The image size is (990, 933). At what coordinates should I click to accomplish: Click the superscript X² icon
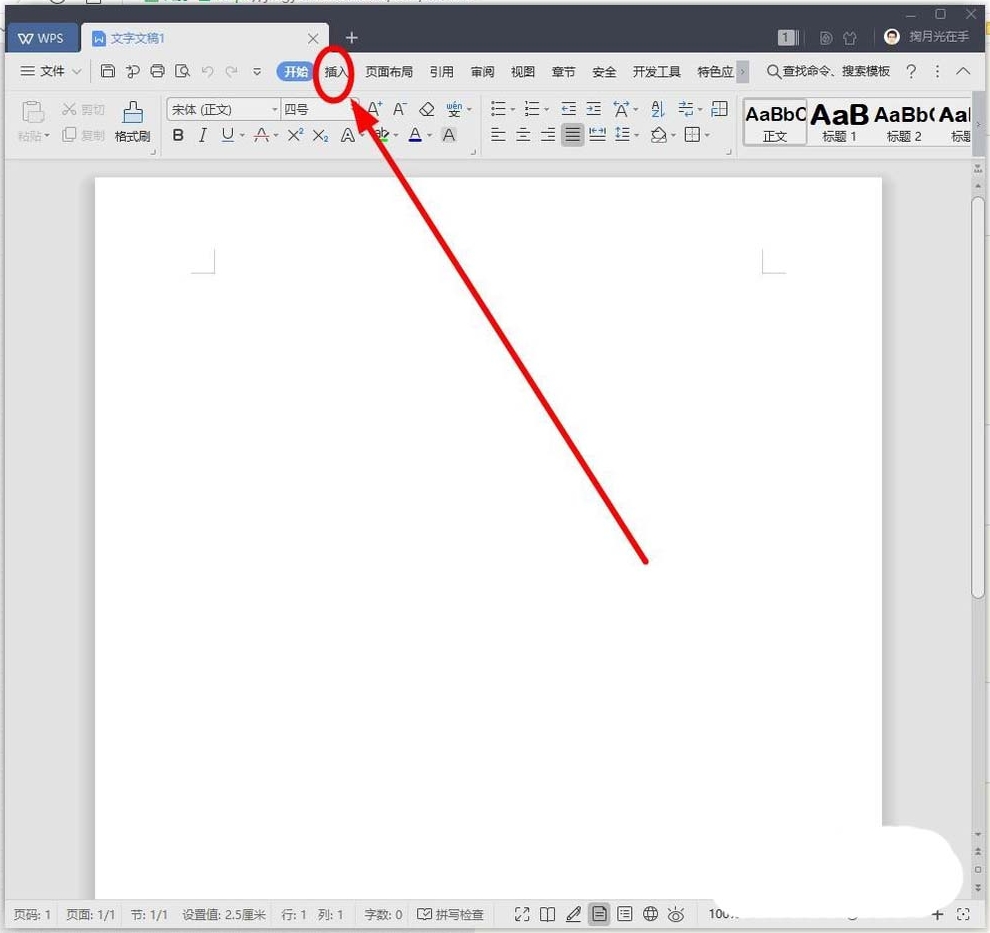tap(295, 135)
